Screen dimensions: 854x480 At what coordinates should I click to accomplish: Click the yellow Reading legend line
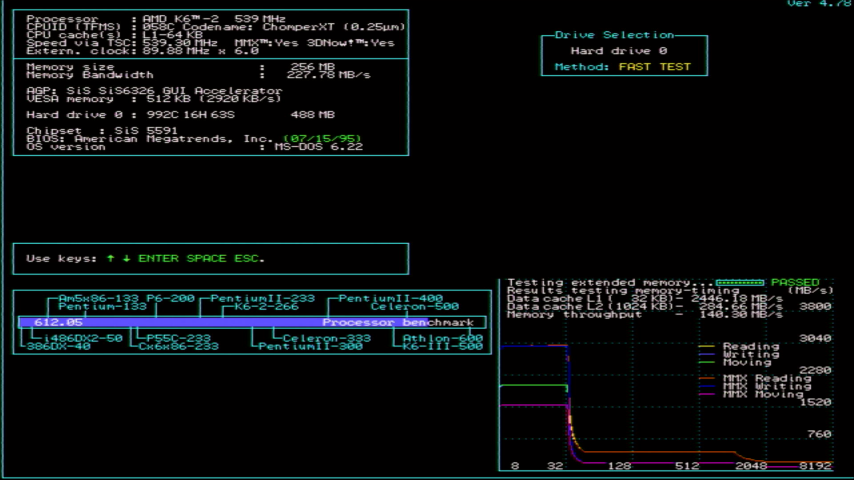707,346
